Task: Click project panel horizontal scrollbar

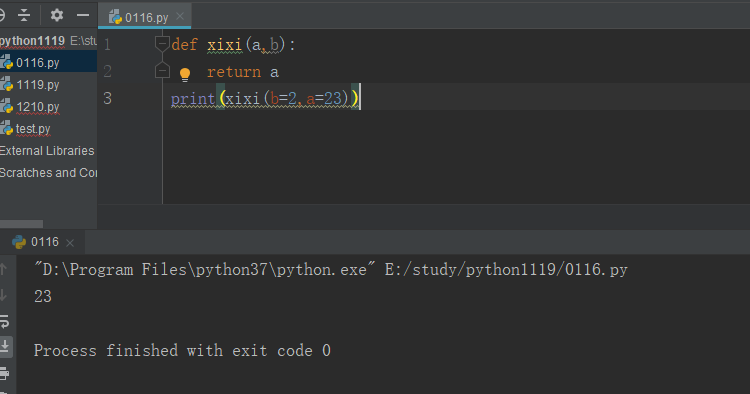Action: click(x=21, y=224)
